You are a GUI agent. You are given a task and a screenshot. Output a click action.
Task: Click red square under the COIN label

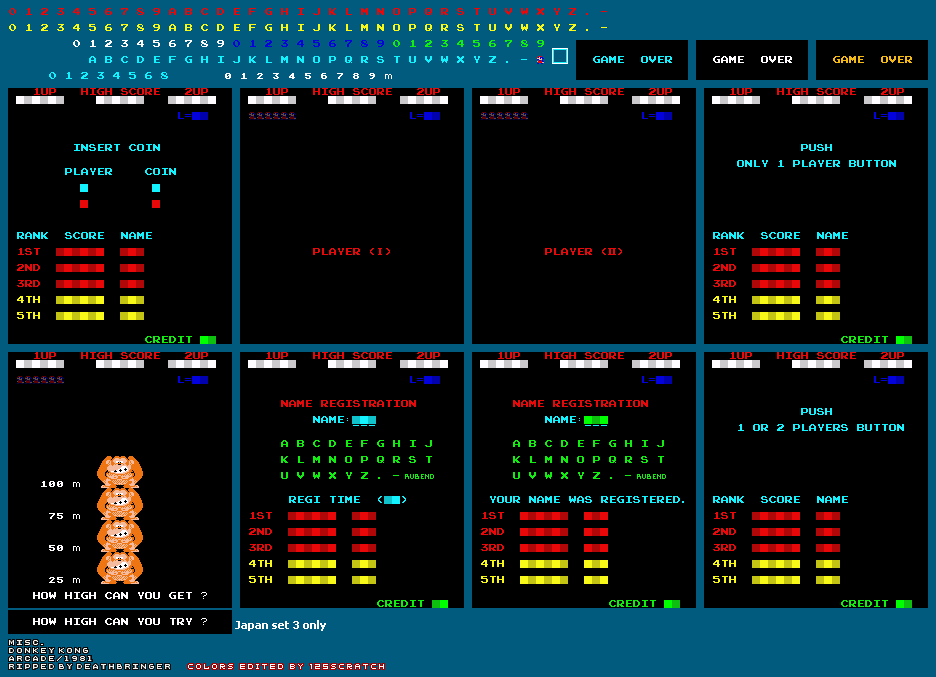pos(156,204)
